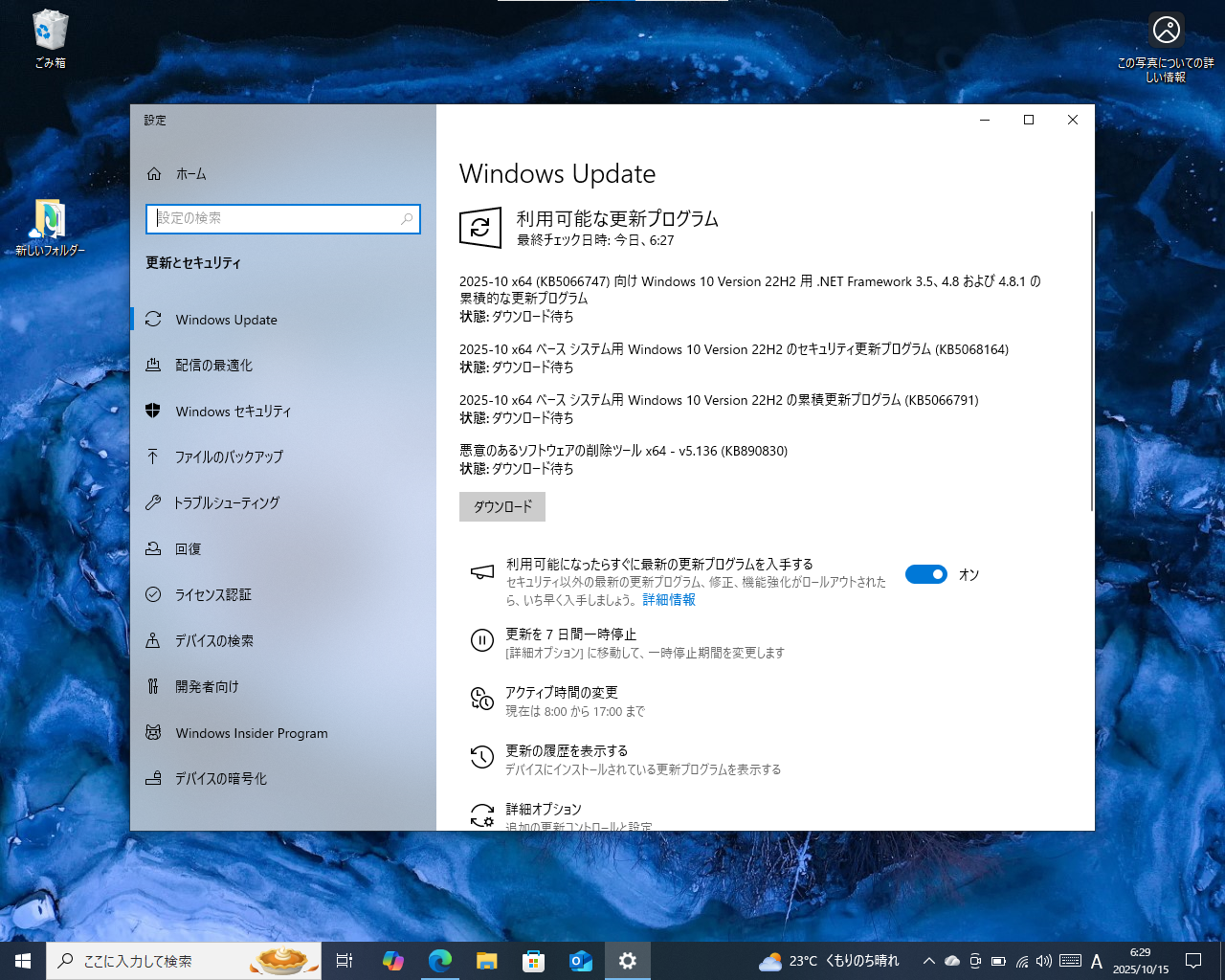Select the トラブルシューティング wrench icon
1225x980 pixels.
click(x=154, y=502)
